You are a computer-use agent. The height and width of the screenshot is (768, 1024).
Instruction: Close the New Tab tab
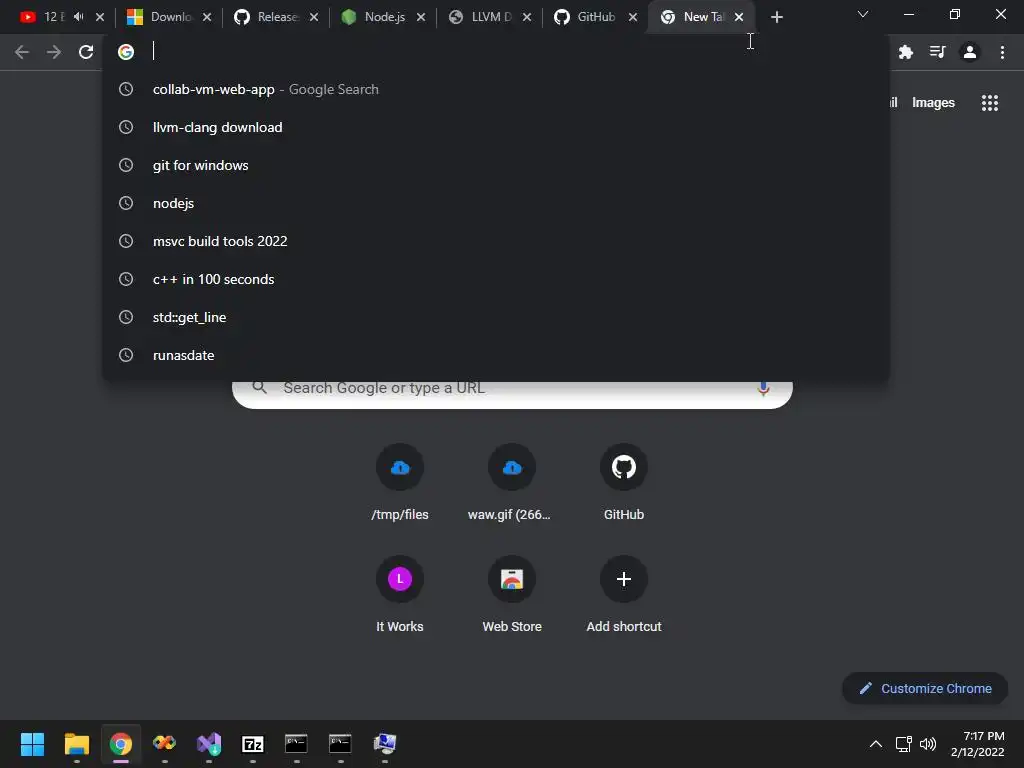pos(739,17)
